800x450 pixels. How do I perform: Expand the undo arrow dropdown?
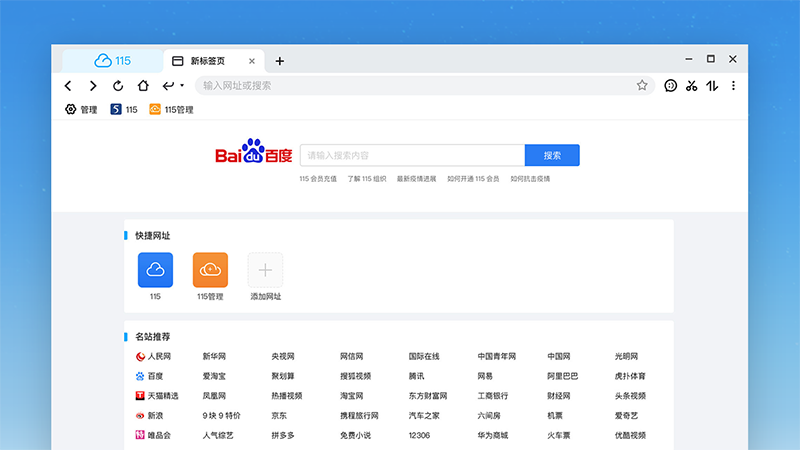[x=181, y=86]
